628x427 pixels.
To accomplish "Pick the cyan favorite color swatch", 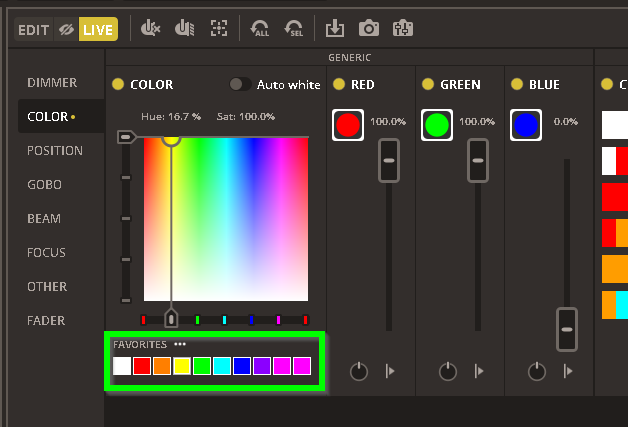I will (x=222, y=366).
